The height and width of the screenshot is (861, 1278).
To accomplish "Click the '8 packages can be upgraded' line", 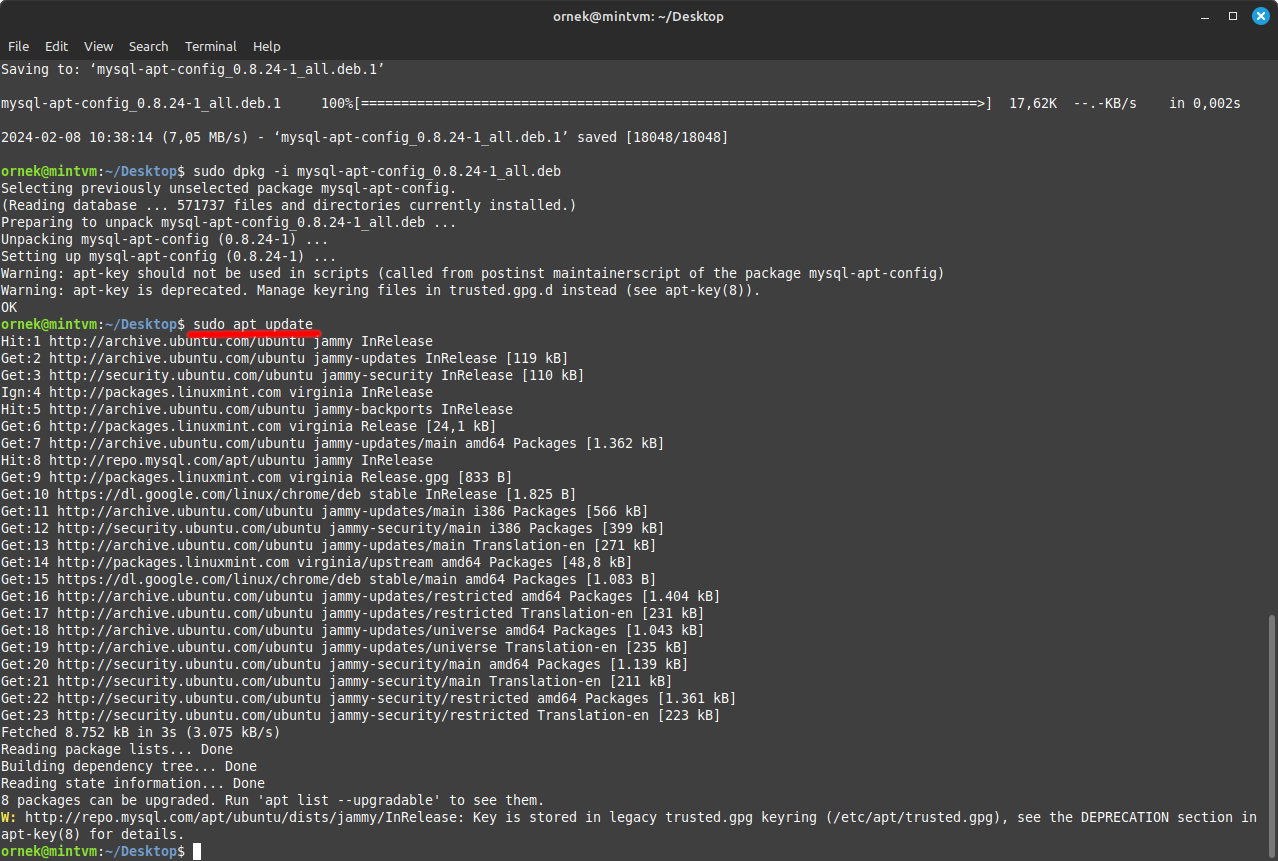I will tap(273, 800).
